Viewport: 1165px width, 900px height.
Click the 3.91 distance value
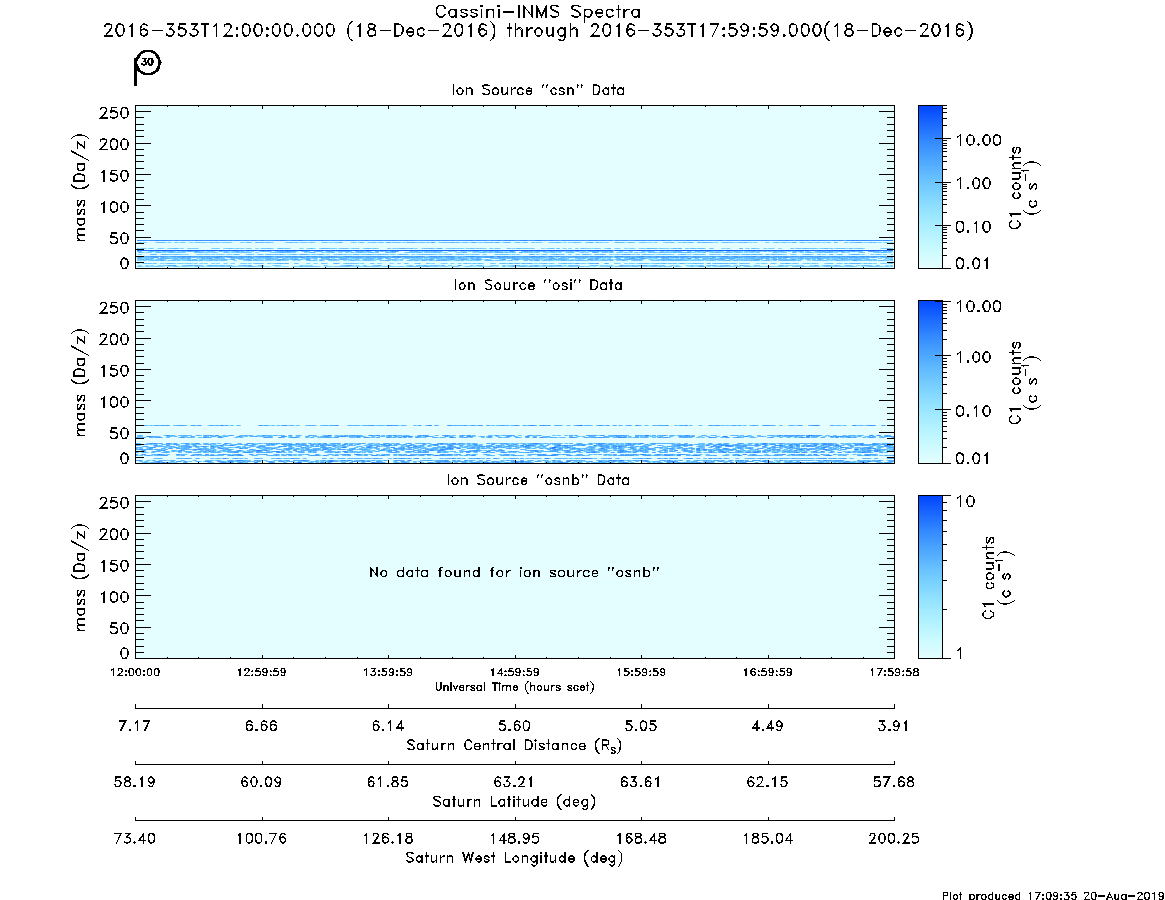point(893,726)
